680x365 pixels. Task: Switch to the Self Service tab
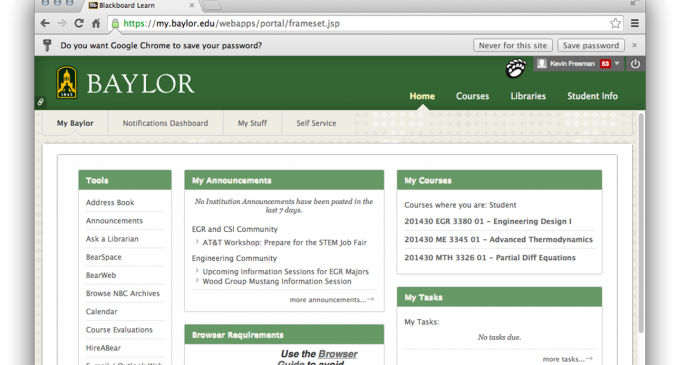(316, 123)
